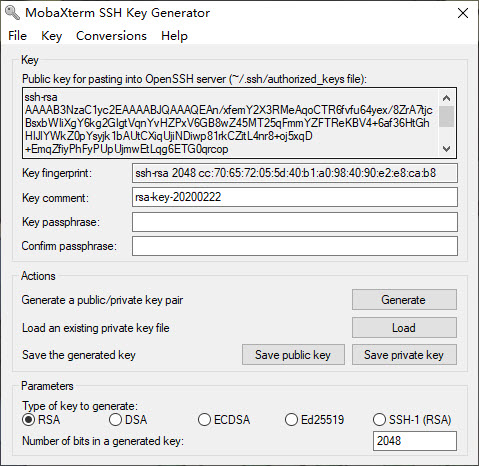Viewport: 479px width, 467px height.
Task: Open the Key menu
Action: 51,36
